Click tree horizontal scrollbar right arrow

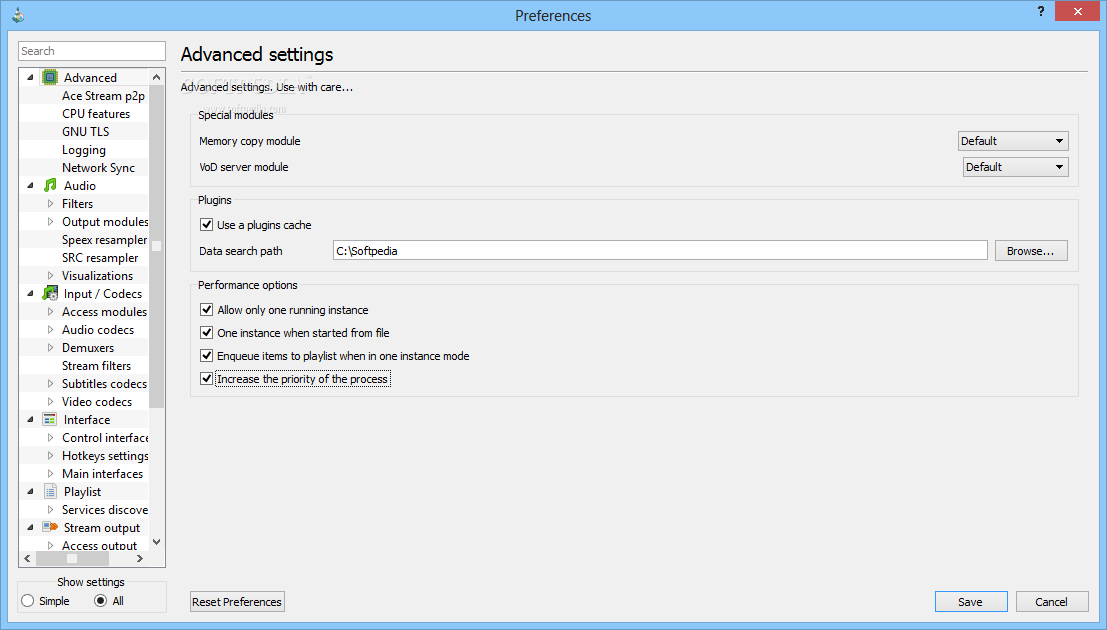coord(140,559)
